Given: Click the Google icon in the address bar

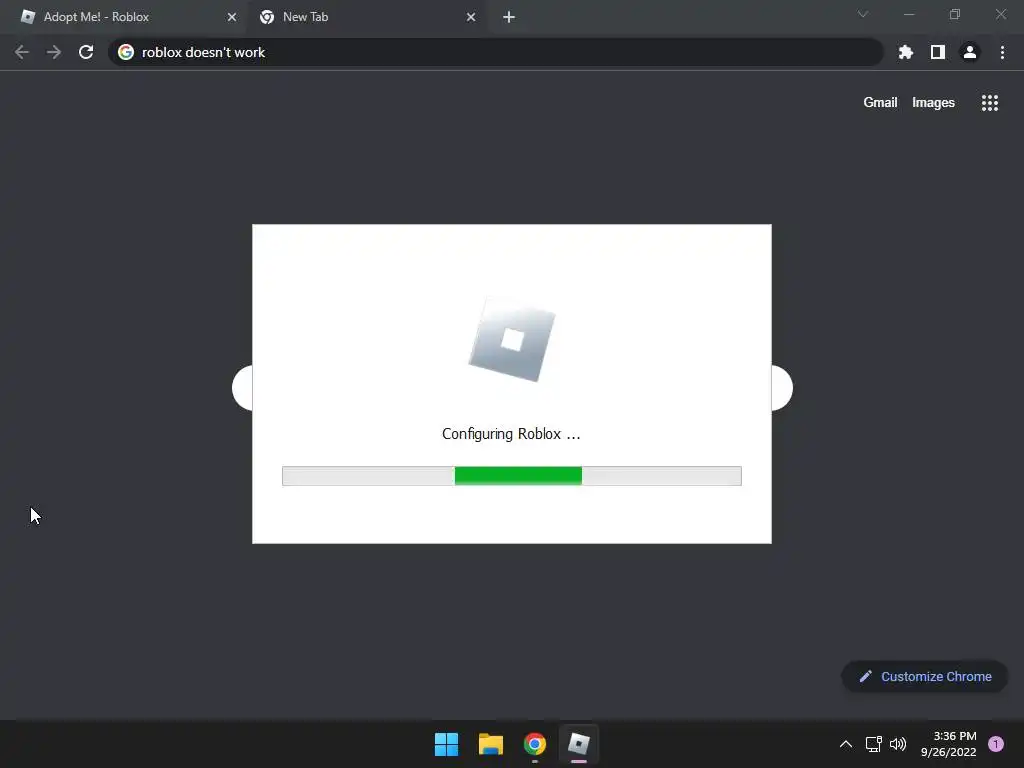Looking at the screenshot, I should pyautogui.click(x=126, y=52).
